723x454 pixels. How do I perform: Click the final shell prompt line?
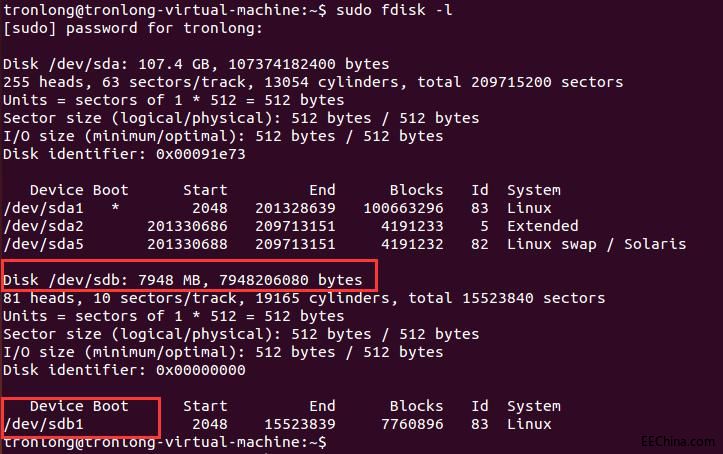(165, 442)
